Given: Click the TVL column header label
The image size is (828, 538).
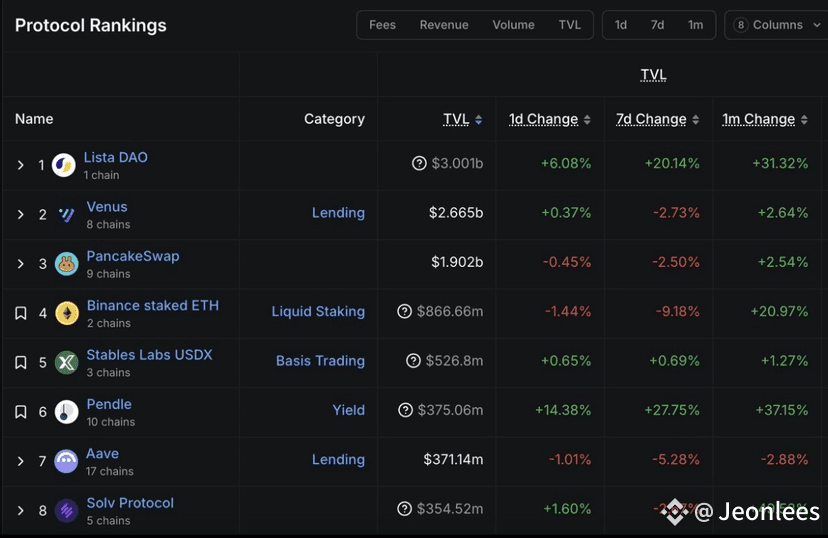Looking at the screenshot, I should [456, 119].
